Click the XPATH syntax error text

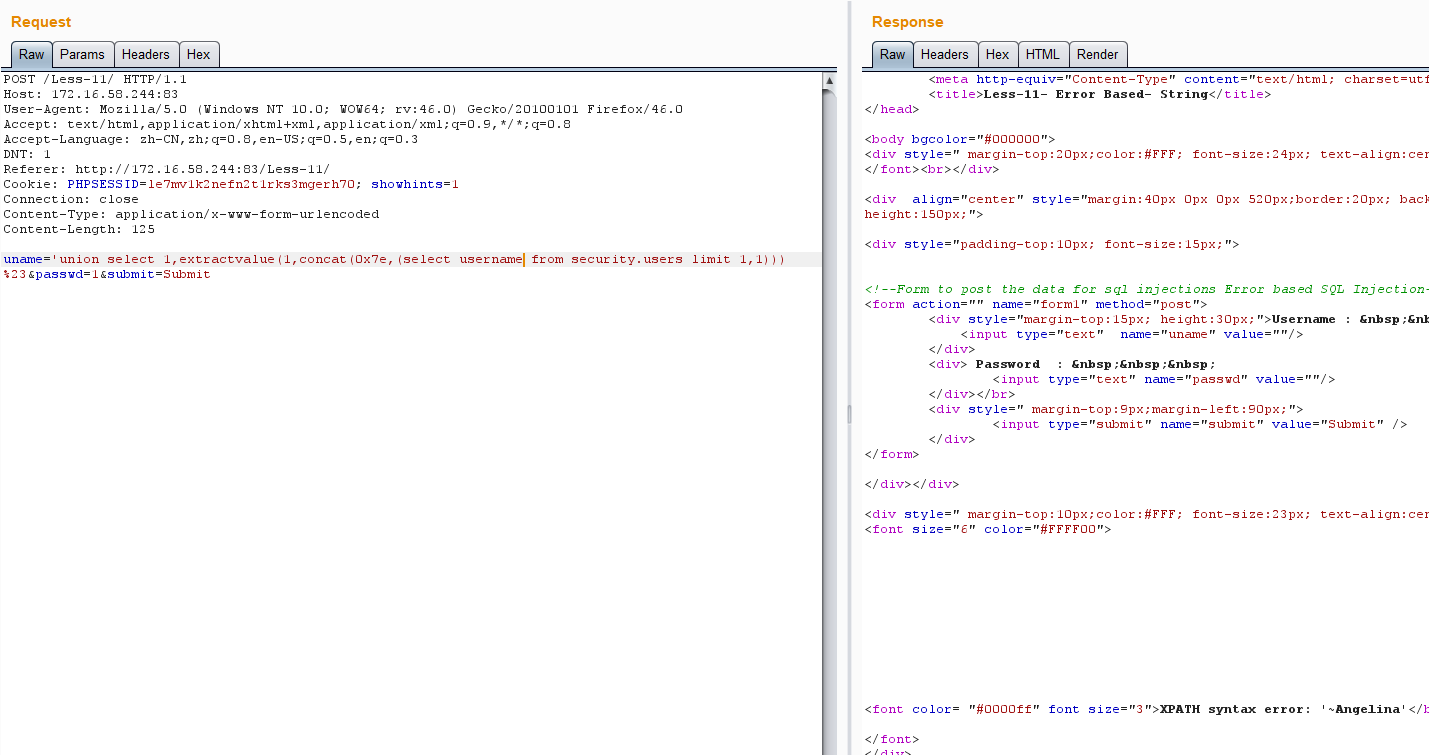click(1283, 709)
